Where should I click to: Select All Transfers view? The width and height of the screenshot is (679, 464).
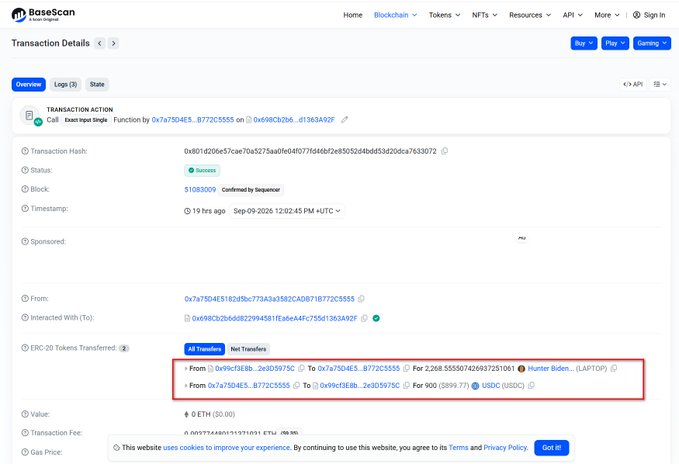(x=204, y=349)
